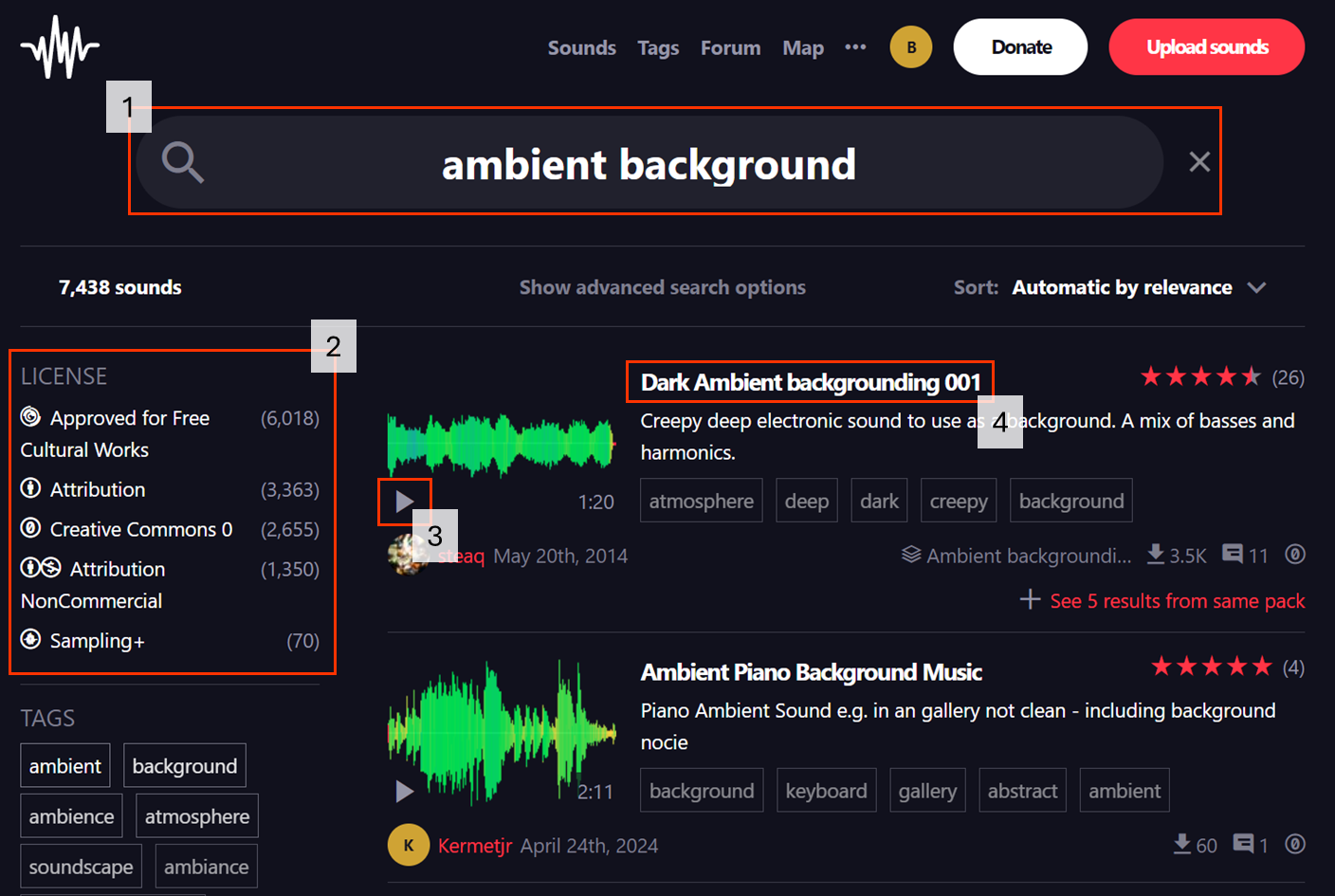Screen dimensions: 1335x896
Task: Click the comments icon showing 11
Action: click(x=1233, y=554)
